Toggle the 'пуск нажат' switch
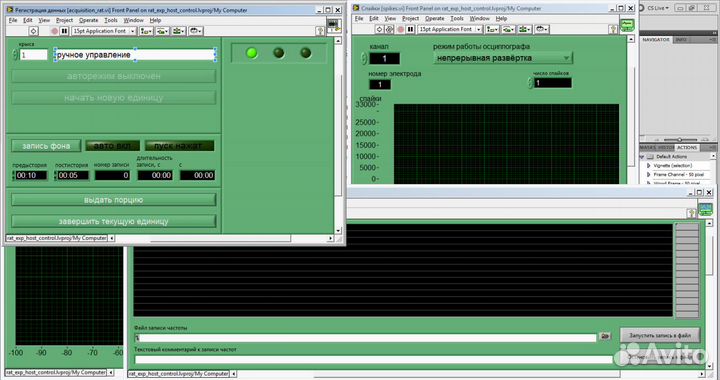 tap(180, 146)
